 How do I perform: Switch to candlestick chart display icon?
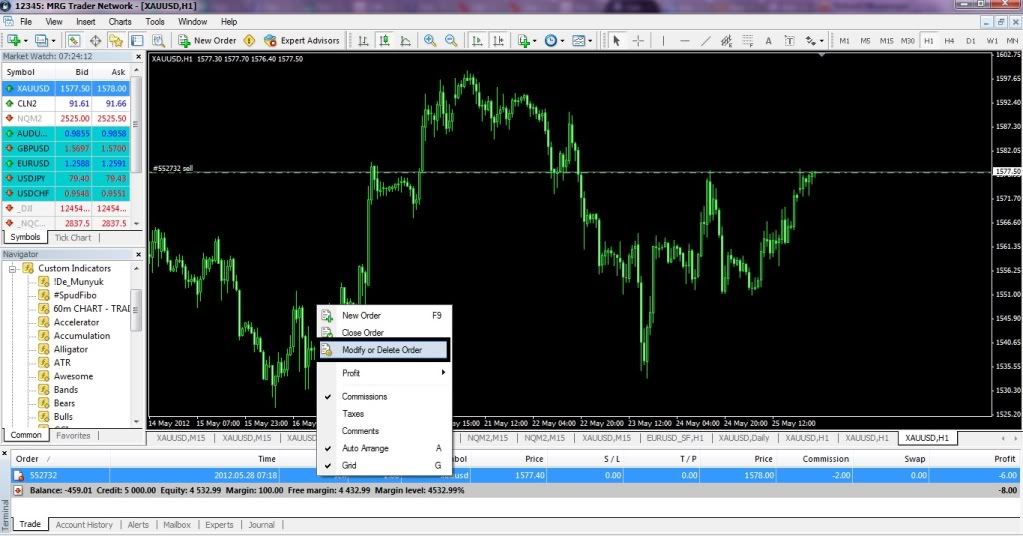coord(384,40)
